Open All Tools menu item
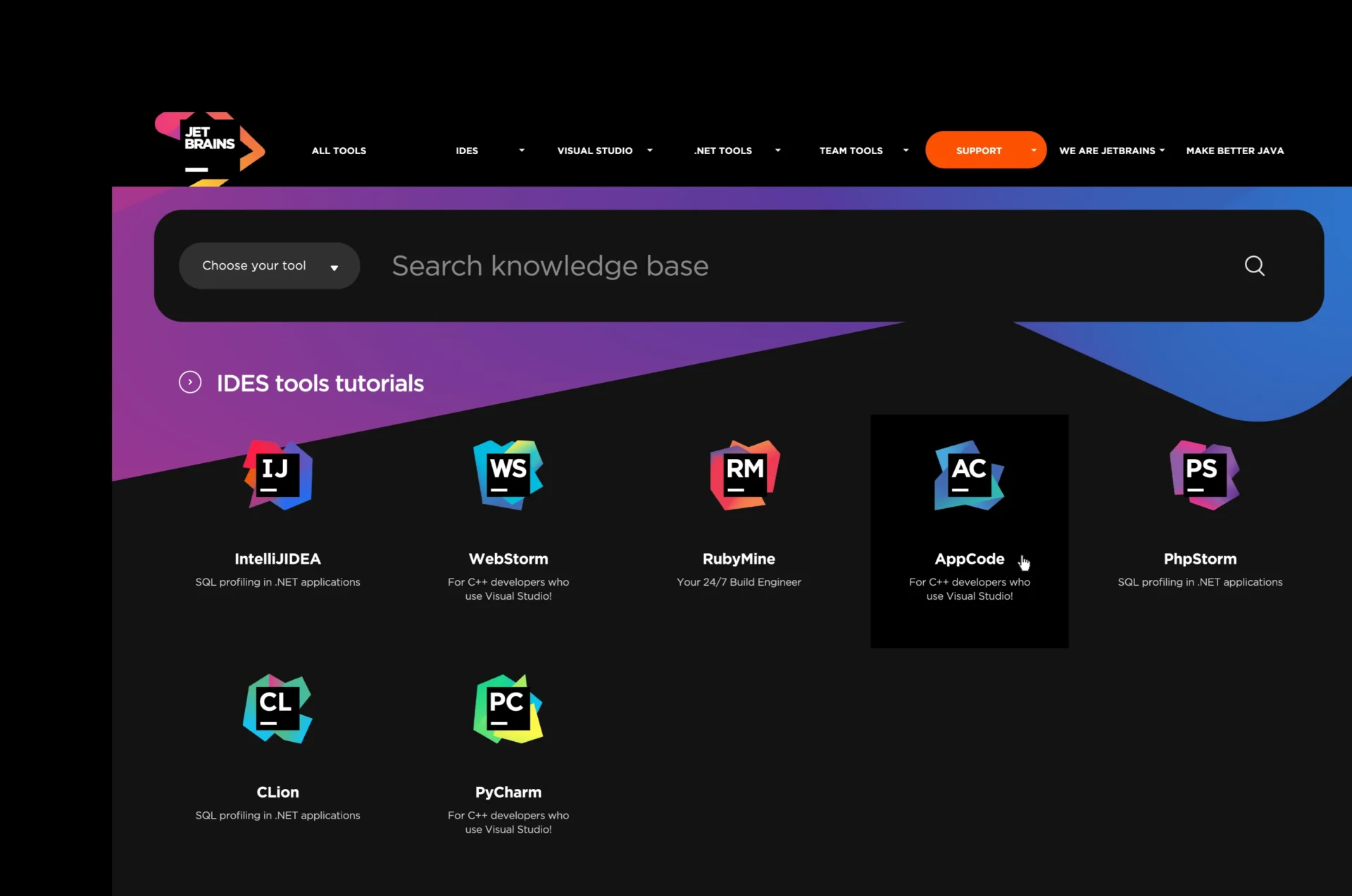The width and height of the screenshot is (1352, 896). point(339,151)
